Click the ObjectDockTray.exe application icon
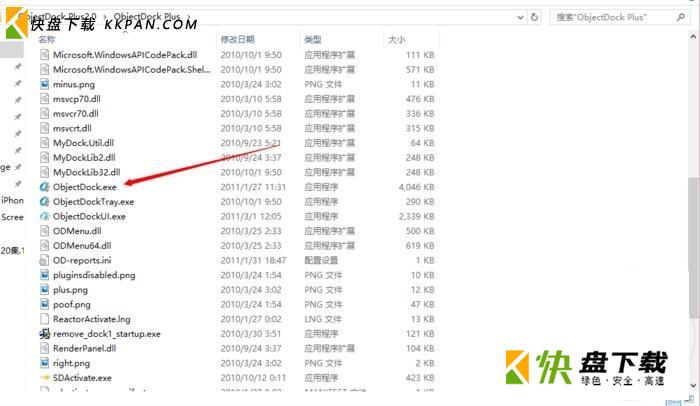This screenshot has width=700, height=406. (44, 202)
